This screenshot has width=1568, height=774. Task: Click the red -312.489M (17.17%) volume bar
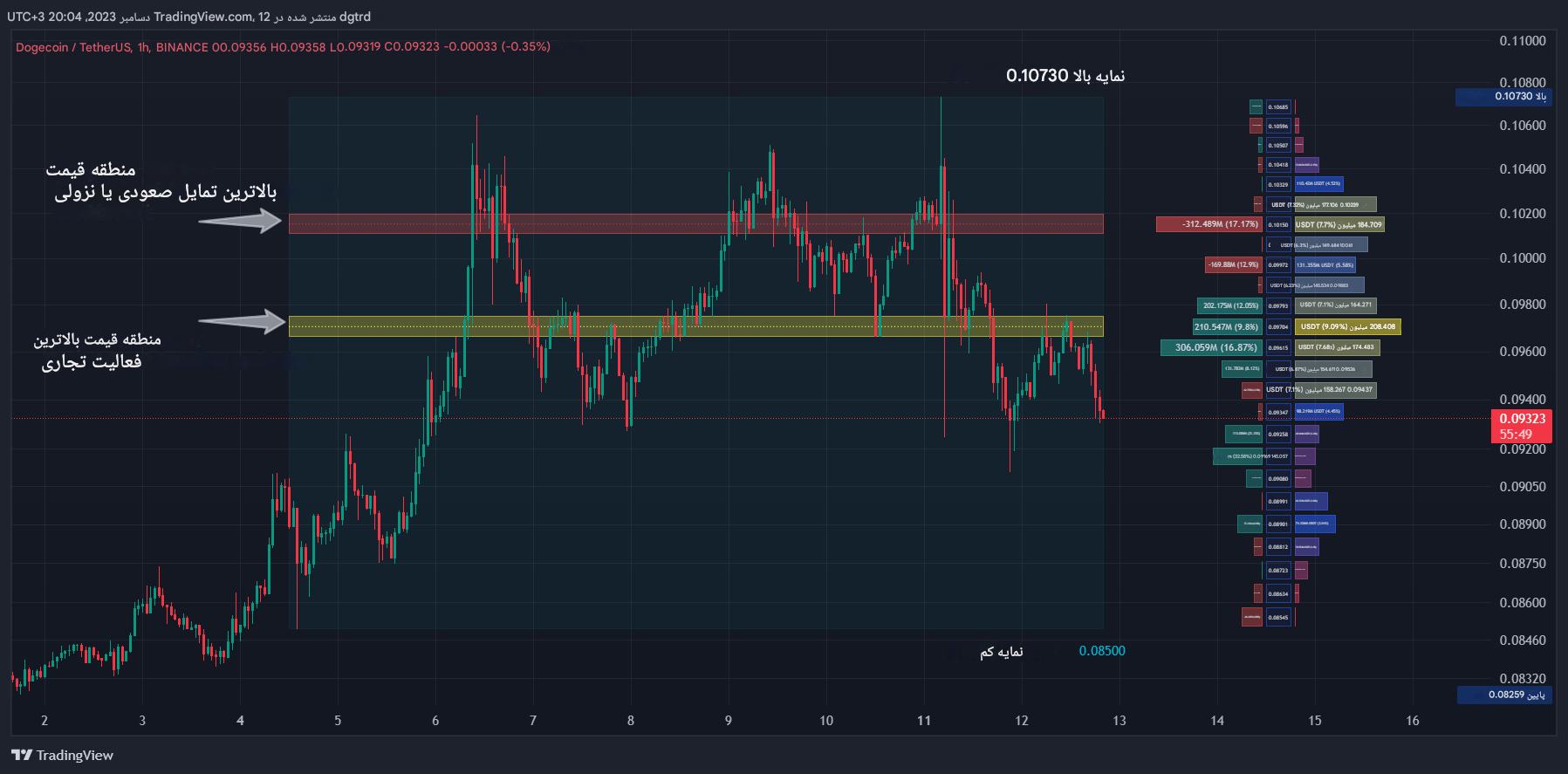point(1209,224)
